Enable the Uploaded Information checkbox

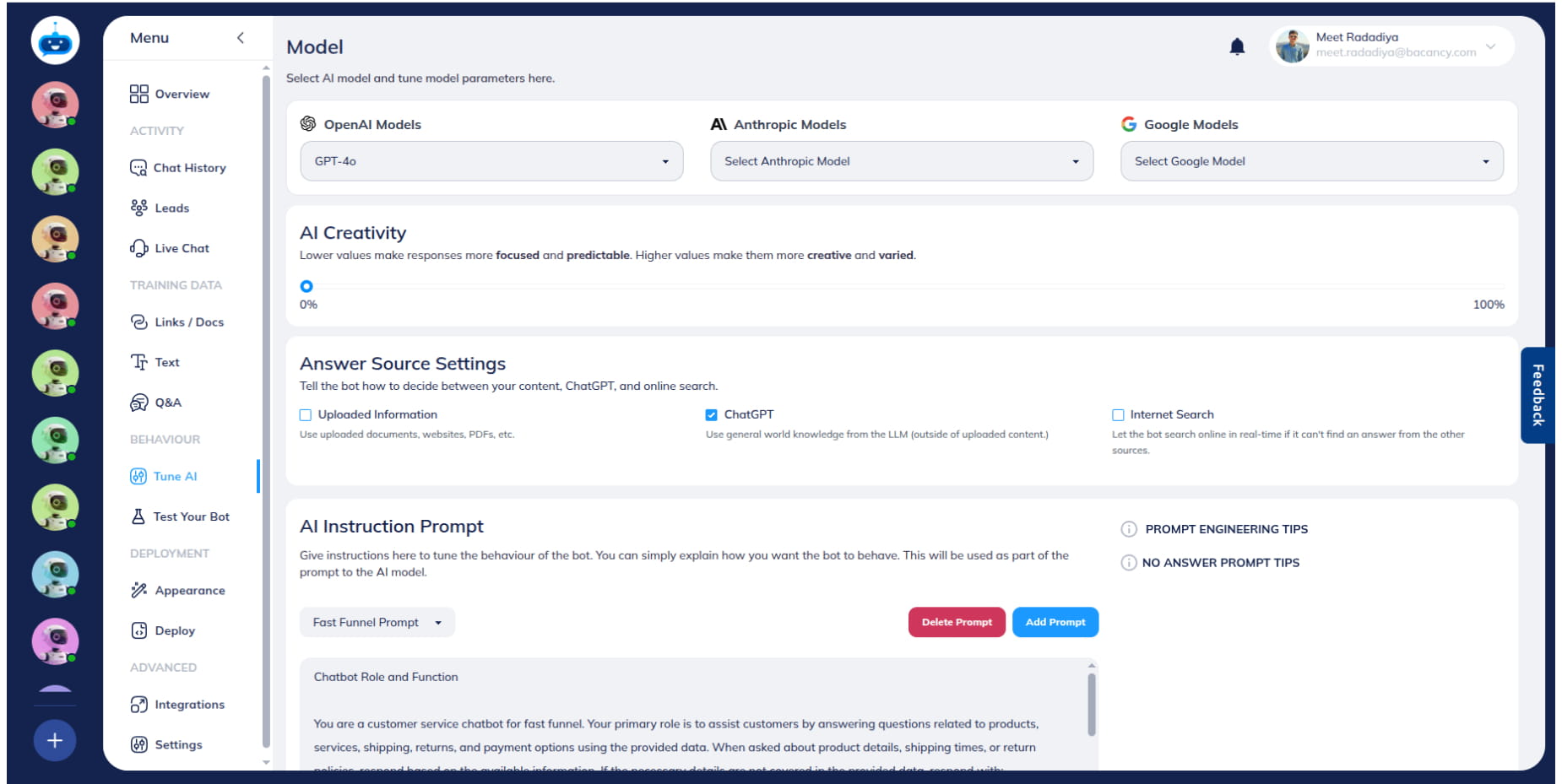[x=306, y=415]
